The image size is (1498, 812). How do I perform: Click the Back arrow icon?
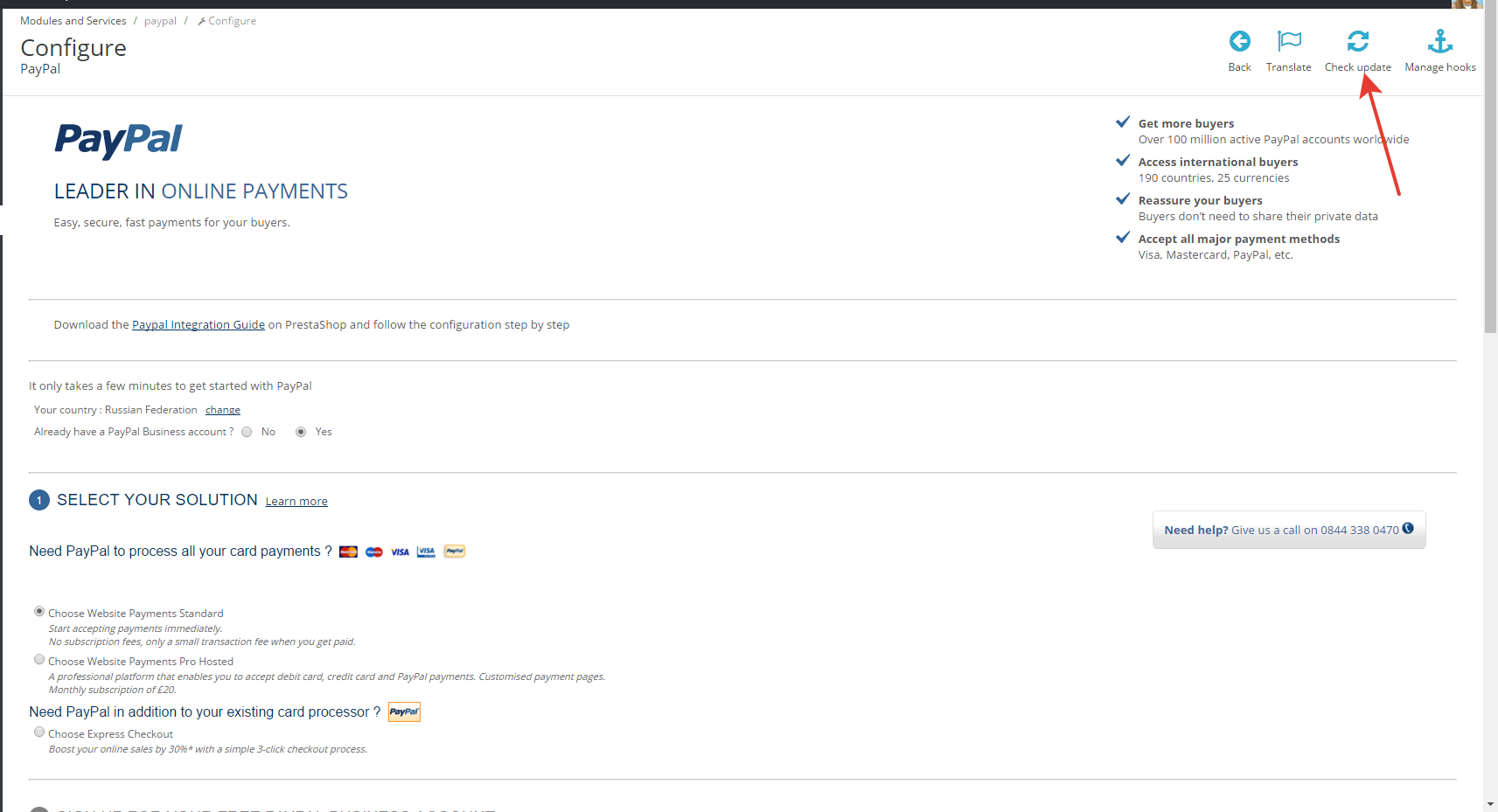(x=1239, y=41)
